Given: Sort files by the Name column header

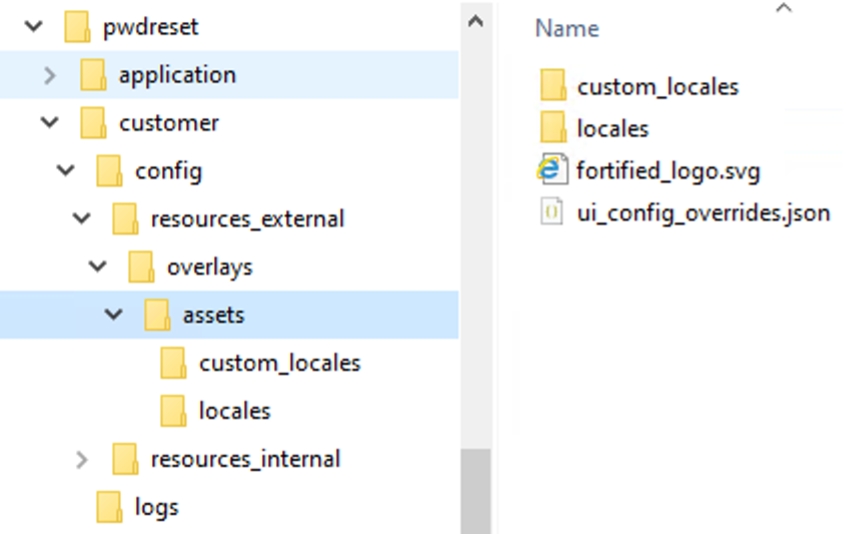Looking at the screenshot, I should tap(566, 29).
